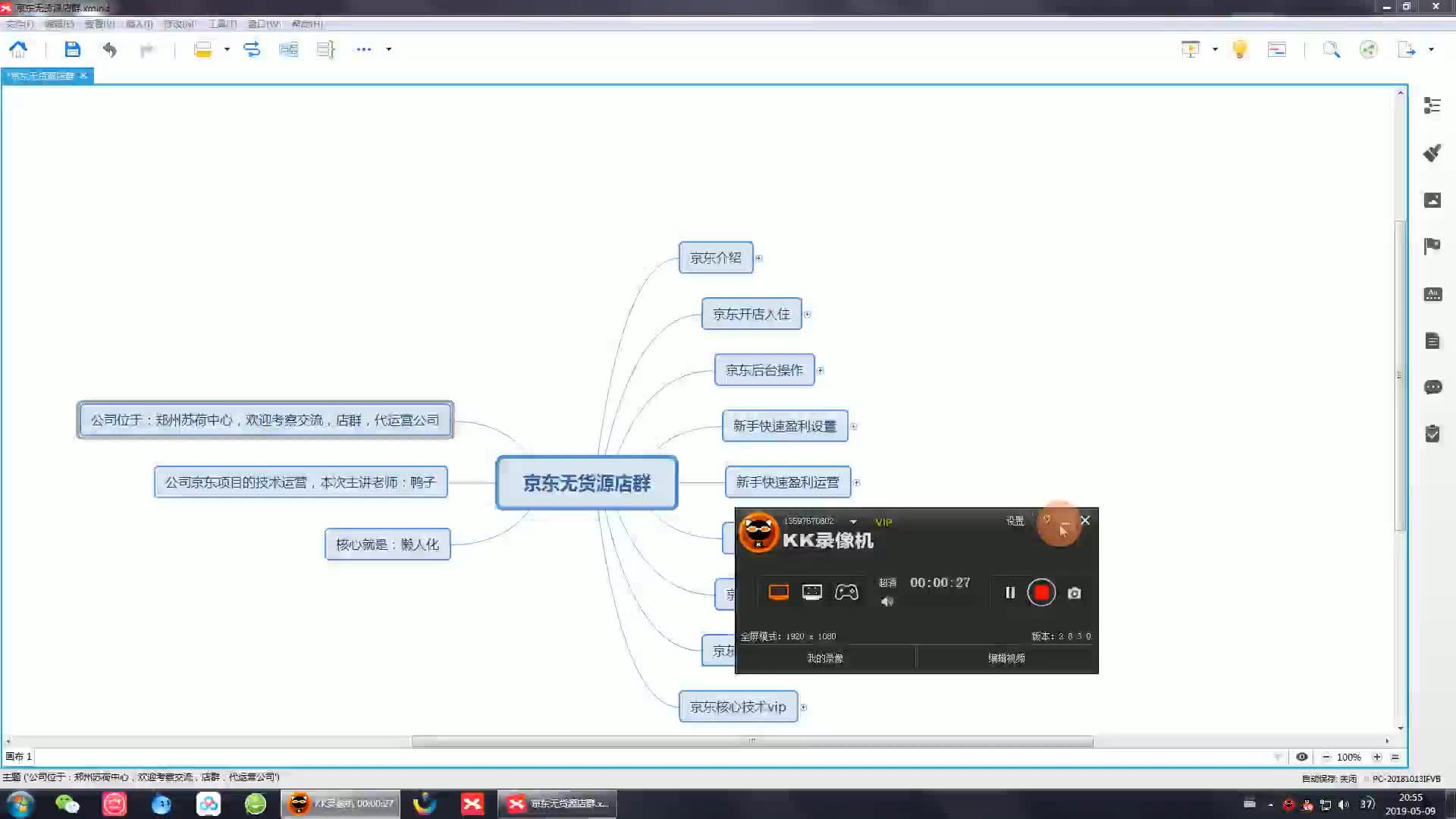Open the 帮助(H) menu
Viewport: 1456px width, 819px height.
pyautogui.click(x=307, y=24)
